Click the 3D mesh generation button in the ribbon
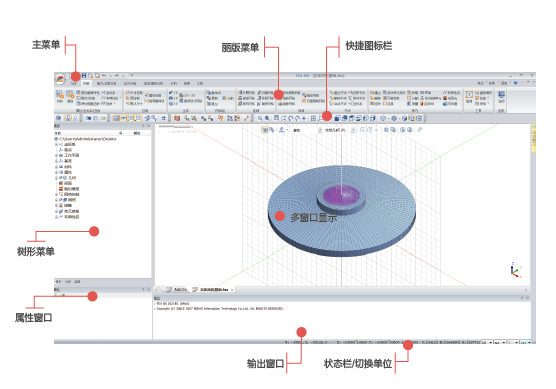The image size is (556, 389). pos(173,103)
